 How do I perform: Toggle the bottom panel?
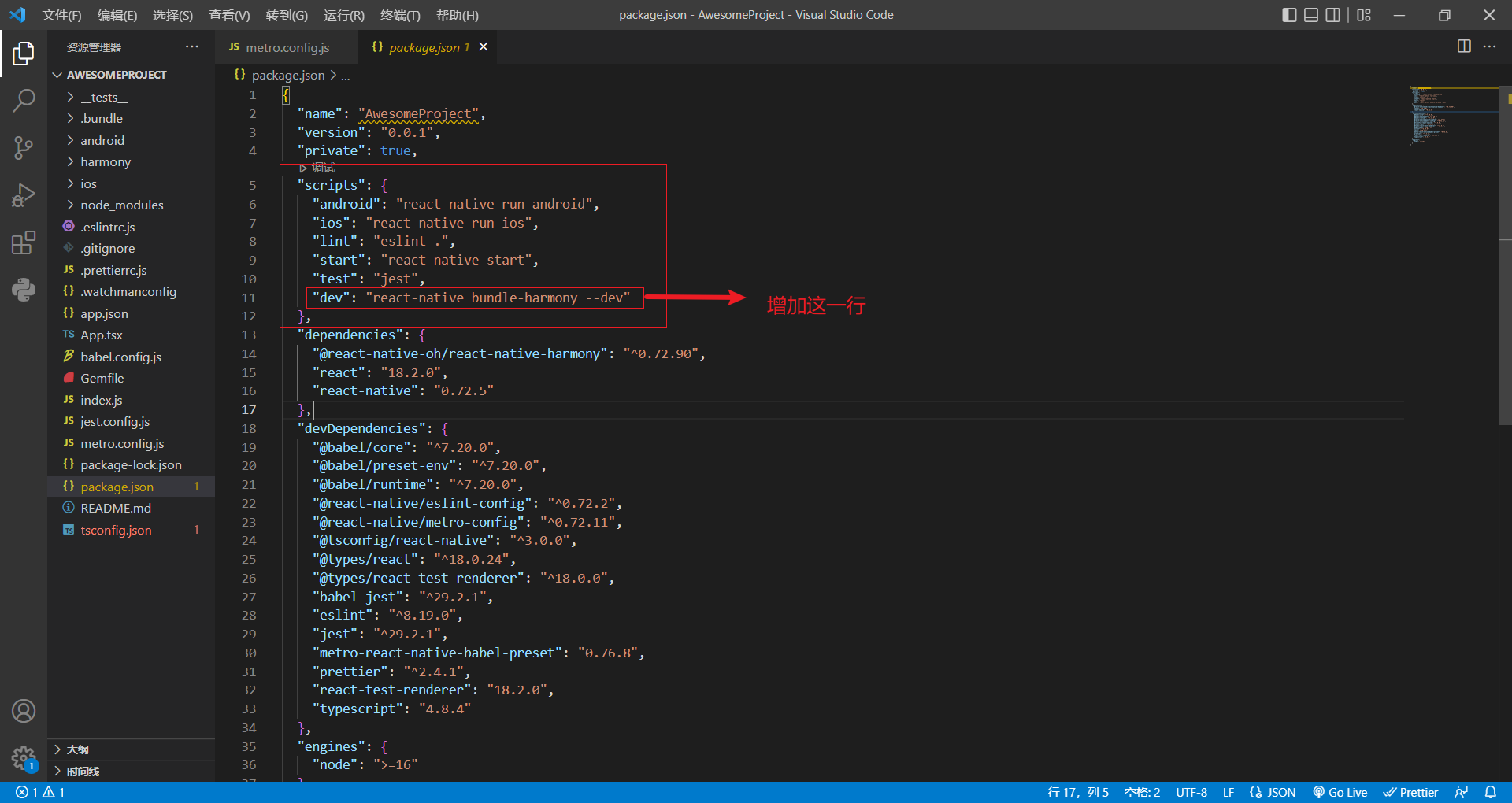(x=1311, y=15)
